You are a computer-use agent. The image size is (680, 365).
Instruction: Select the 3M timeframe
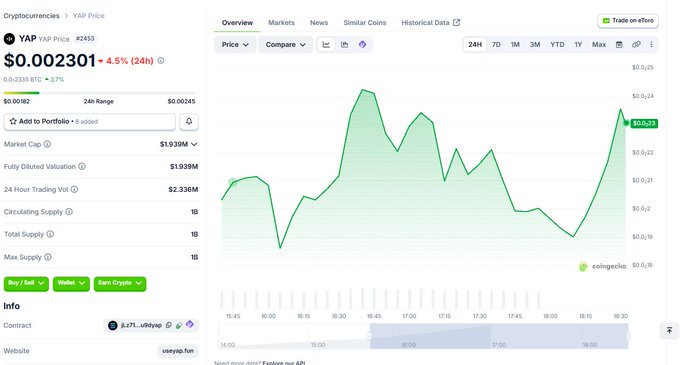click(x=535, y=45)
